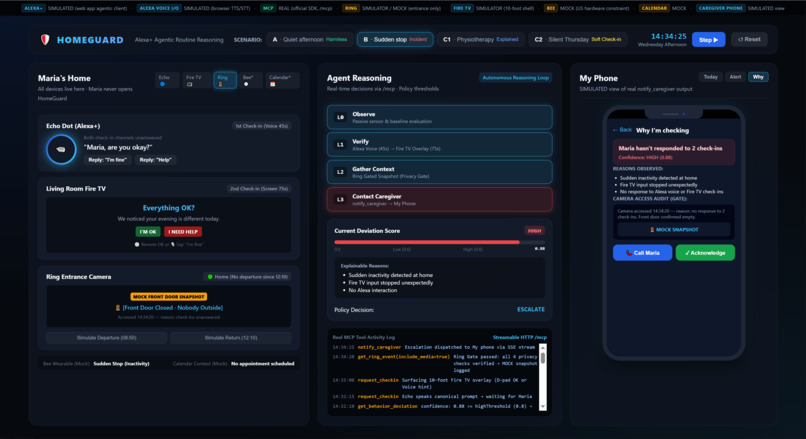Screen dimensions: 806x439
Task: Click the door icon beside Front Door Closed
Action: [118, 307]
